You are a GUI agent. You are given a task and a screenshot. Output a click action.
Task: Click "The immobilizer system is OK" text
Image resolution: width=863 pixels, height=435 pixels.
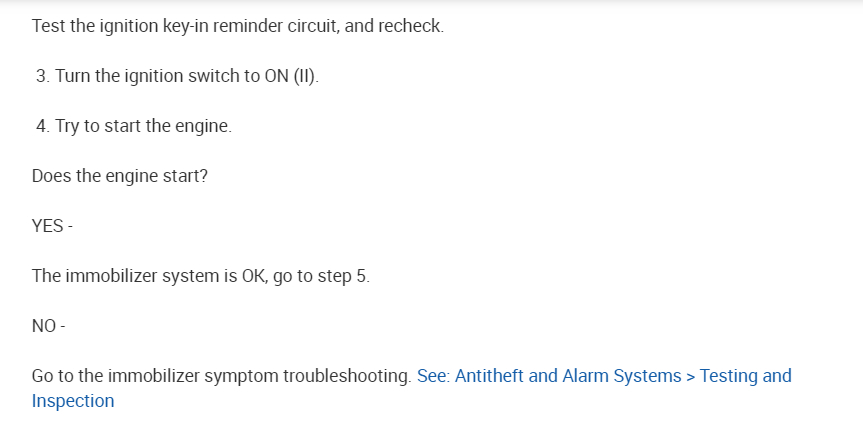148,276
